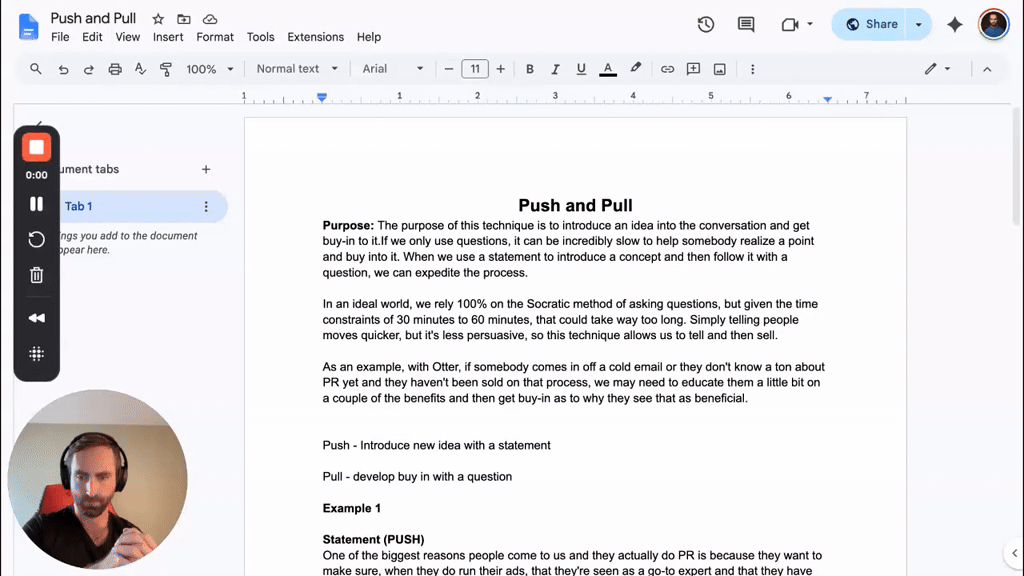Increase font size with plus button
Screen dimensions: 1024x576
tap(500, 69)
